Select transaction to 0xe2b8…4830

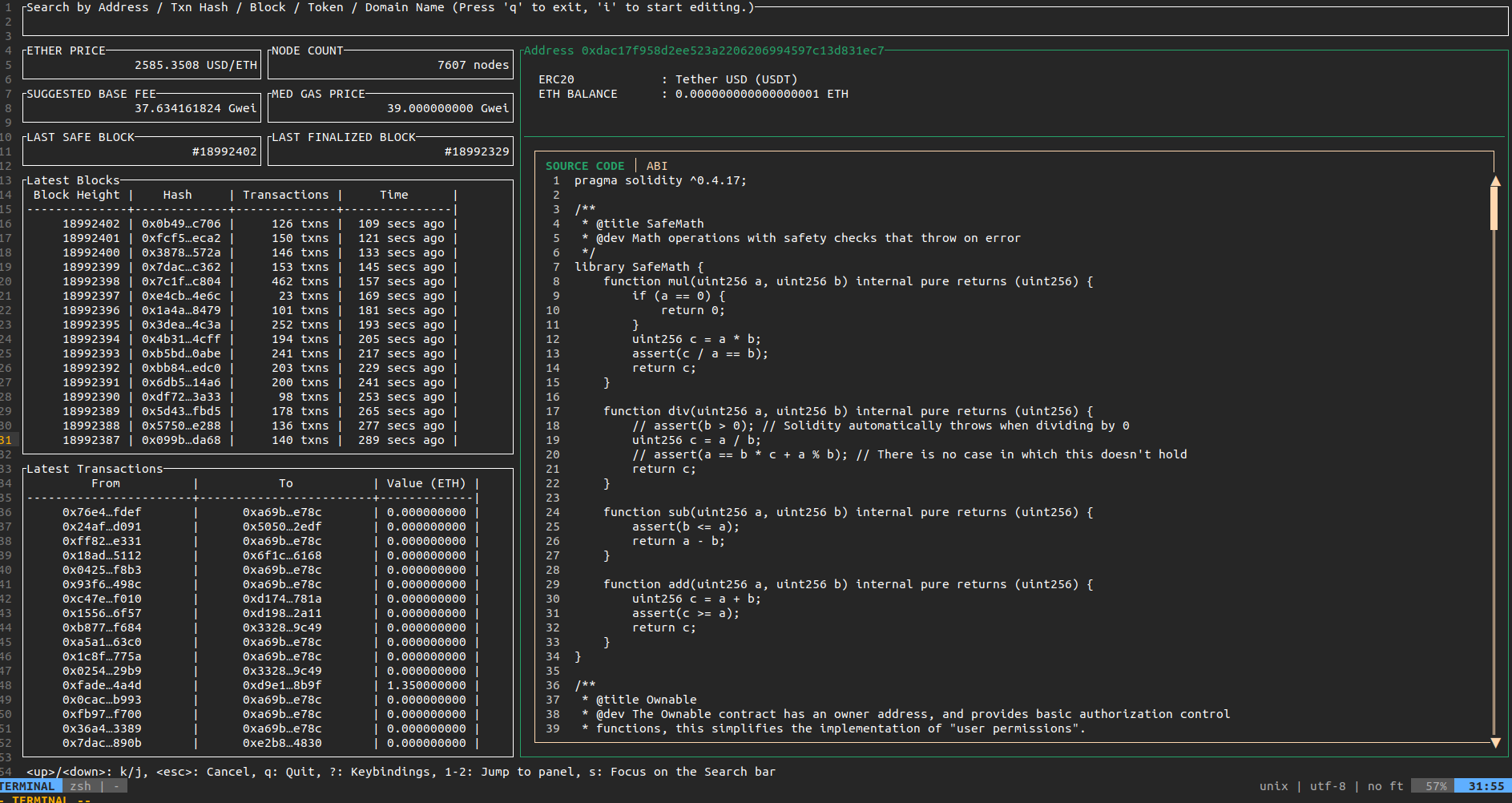[282, 743]
